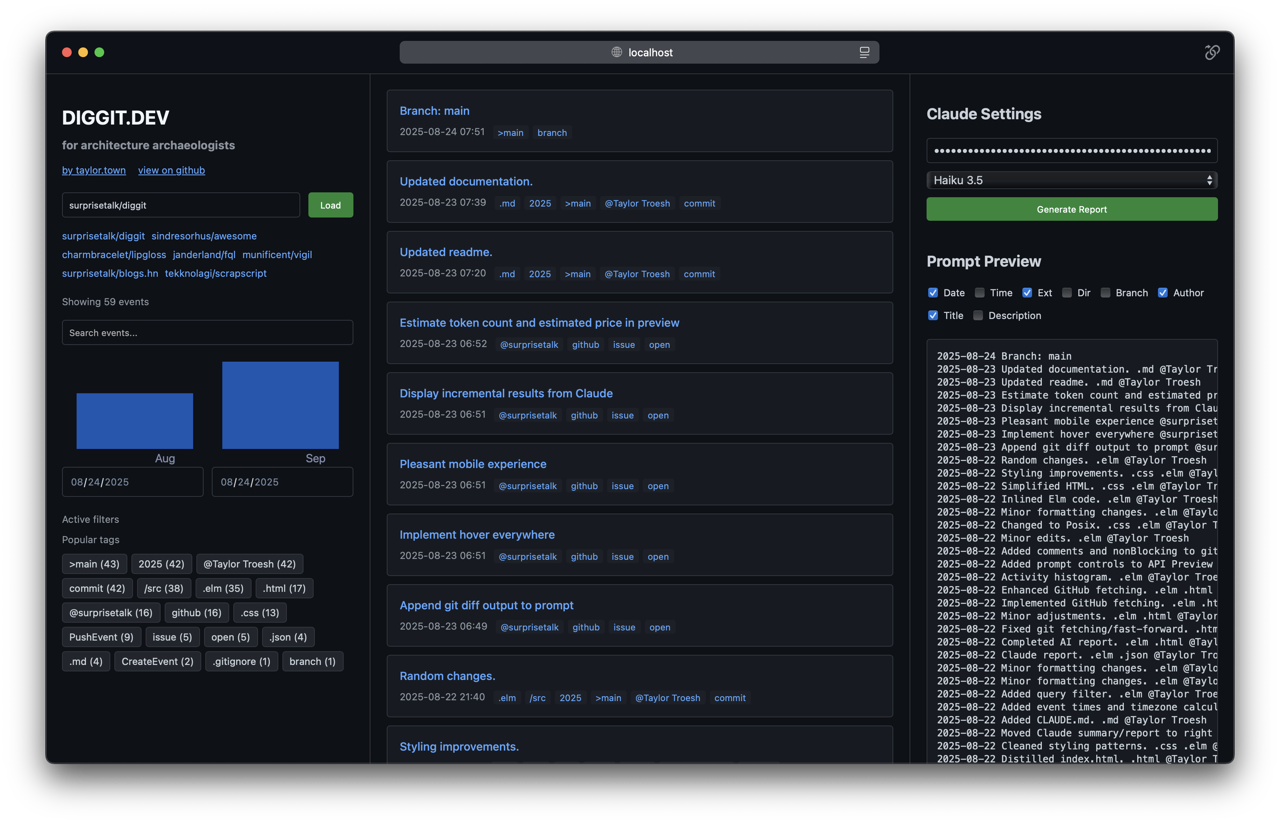The image size is (1280, 824).
Task: Click the globe icon in address bar
Action: tap(617, 52)
